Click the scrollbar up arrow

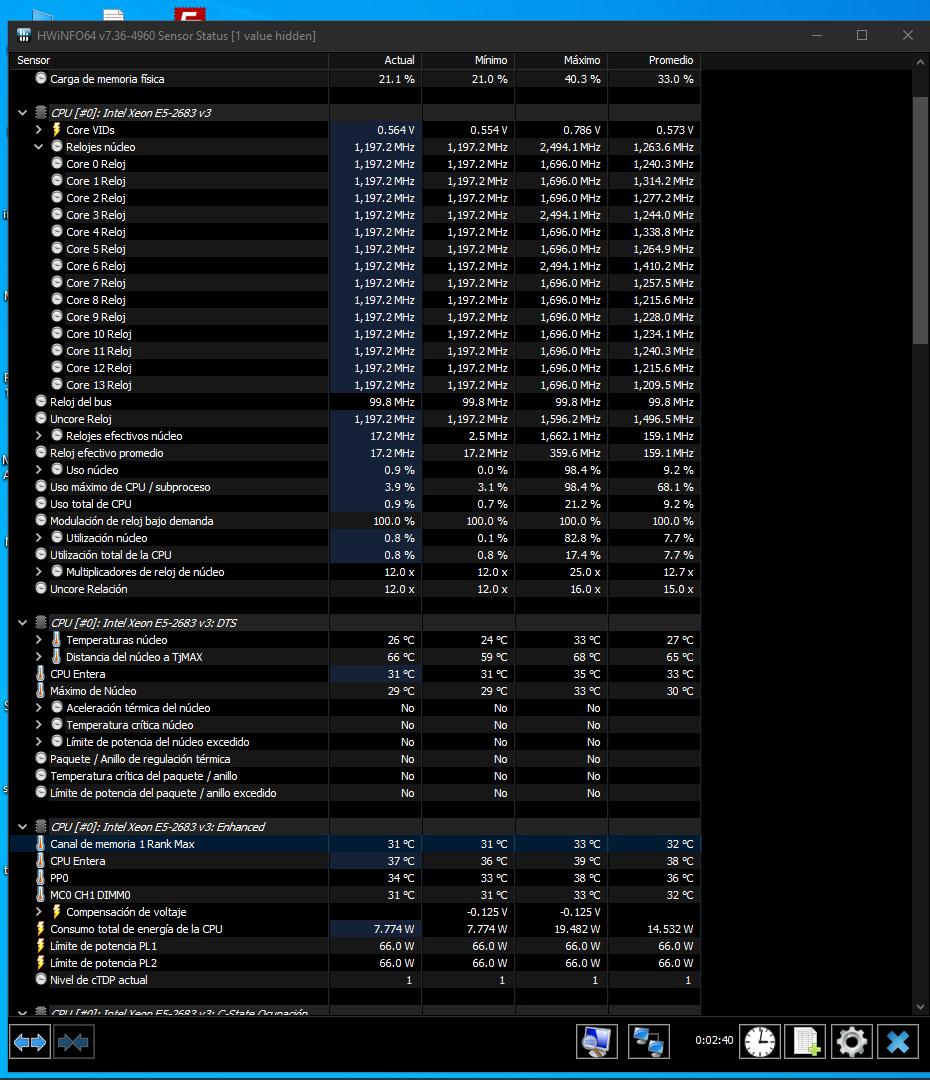point(920,62)
